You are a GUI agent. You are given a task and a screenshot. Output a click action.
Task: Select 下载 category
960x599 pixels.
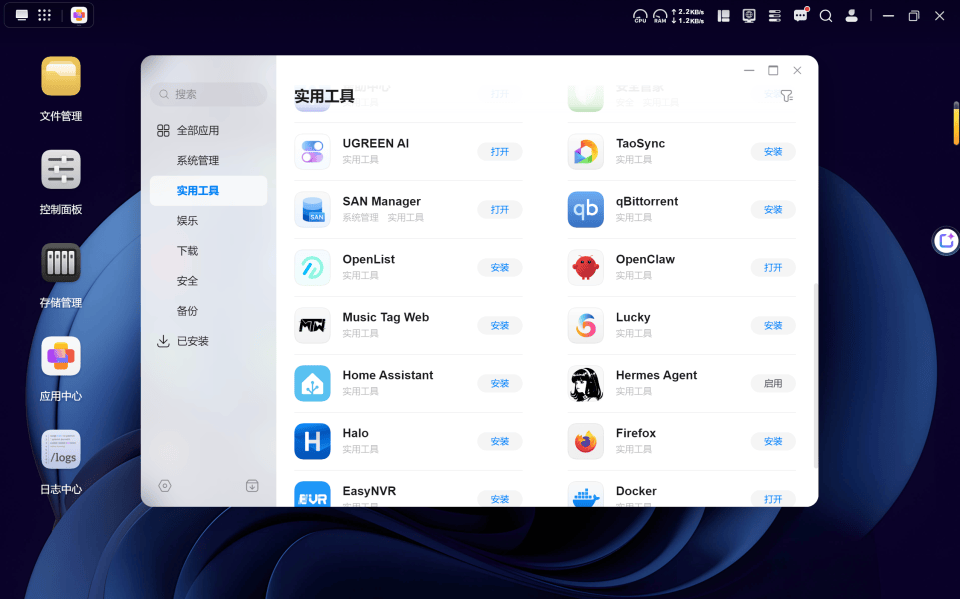pos(208,251)
